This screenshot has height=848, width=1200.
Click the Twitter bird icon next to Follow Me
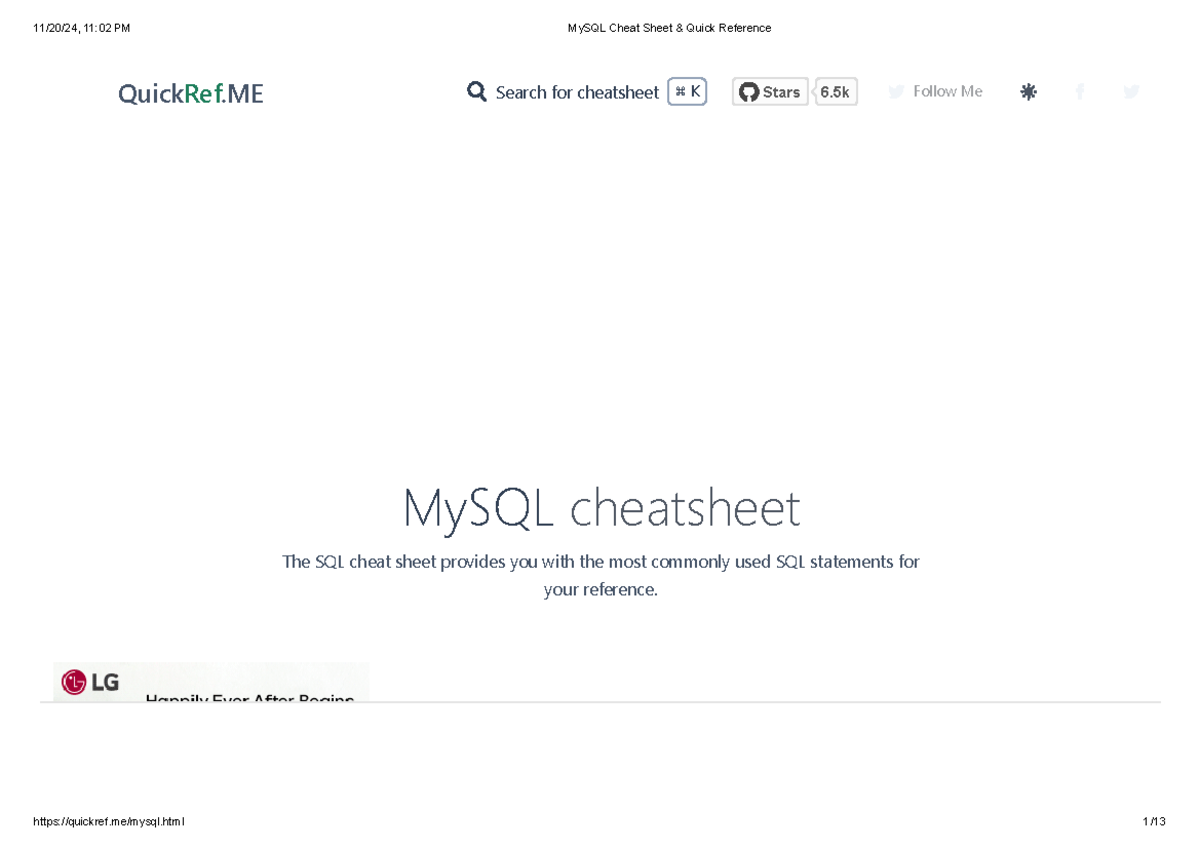(x=896, y=91)
